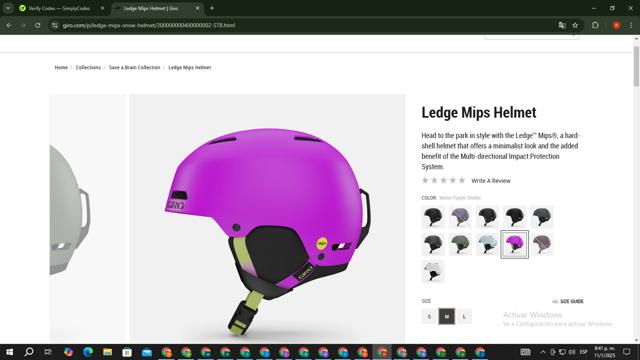Reload the Giro product page
This screenshot has height=360, width=640.
pos(38,25)
